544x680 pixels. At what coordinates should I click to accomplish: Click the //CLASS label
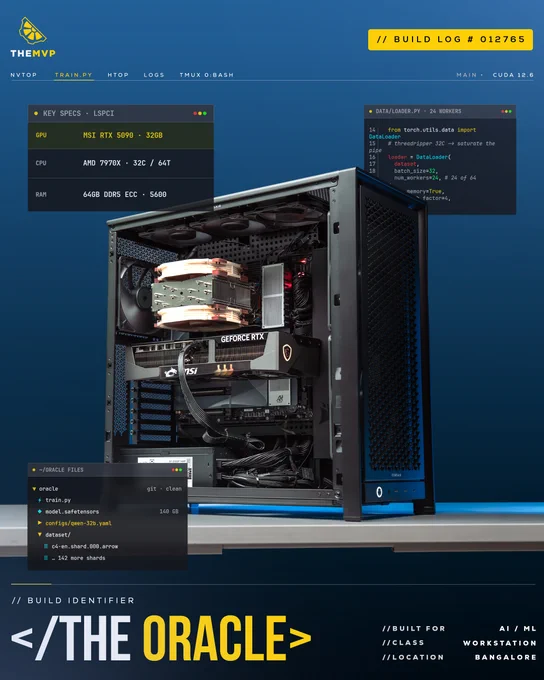tap(403, 643)
